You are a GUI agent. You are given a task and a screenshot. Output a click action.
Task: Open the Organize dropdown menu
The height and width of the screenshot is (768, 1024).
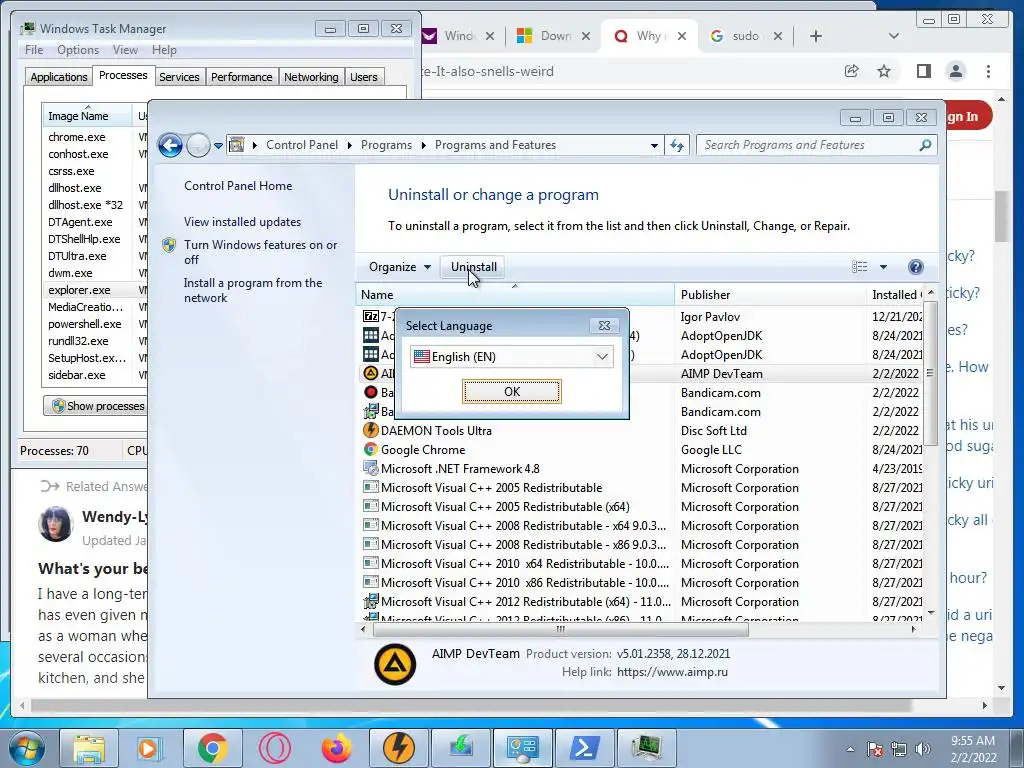point(400,266)
